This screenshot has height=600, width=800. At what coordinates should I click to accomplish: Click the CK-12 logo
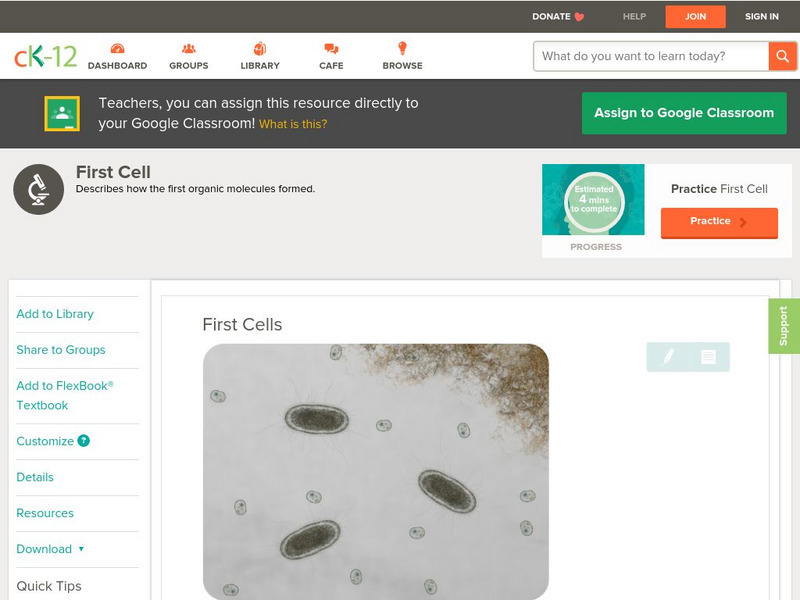point(45,56)
